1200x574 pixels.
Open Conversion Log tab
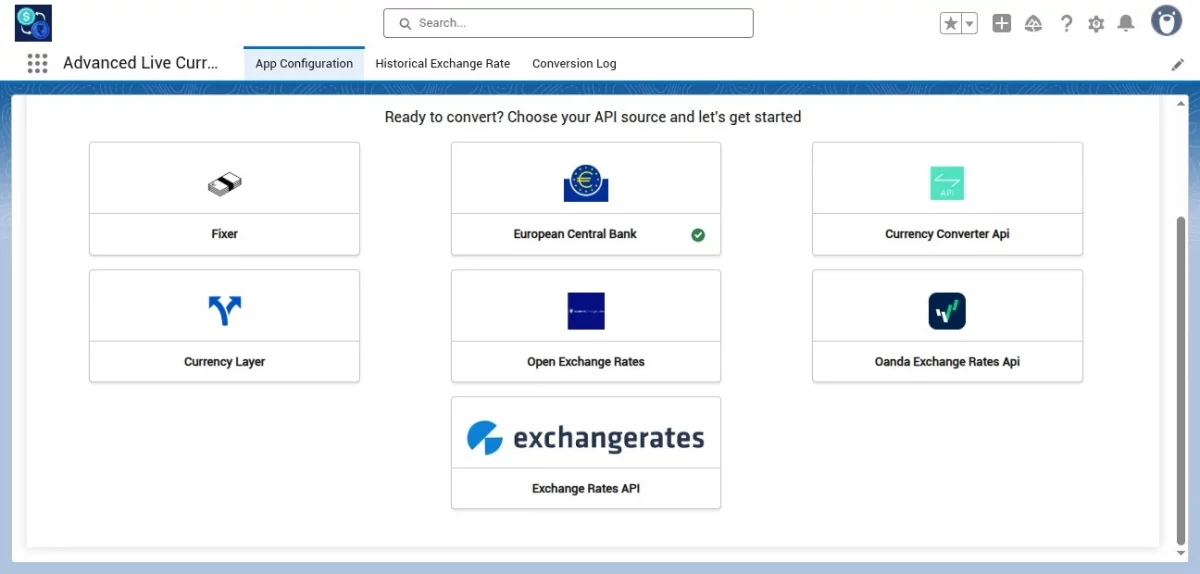tap(574, 63)
